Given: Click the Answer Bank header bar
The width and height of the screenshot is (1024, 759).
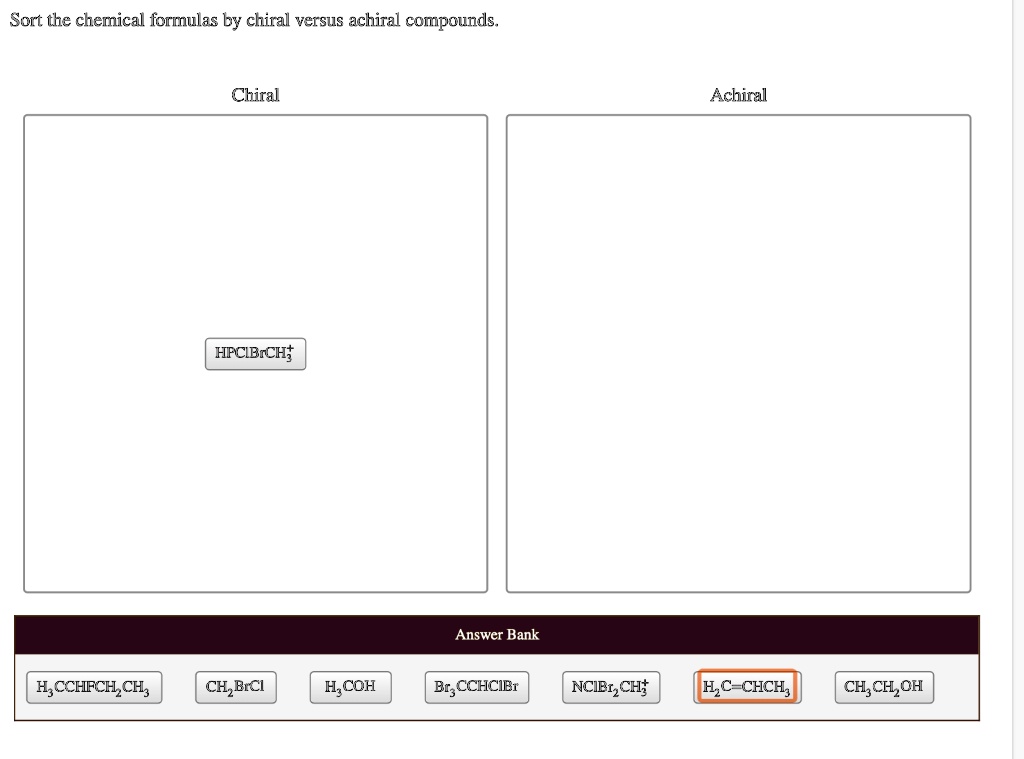Looking at the screenshot, I should pyautogui.click(x=497, y=634).
